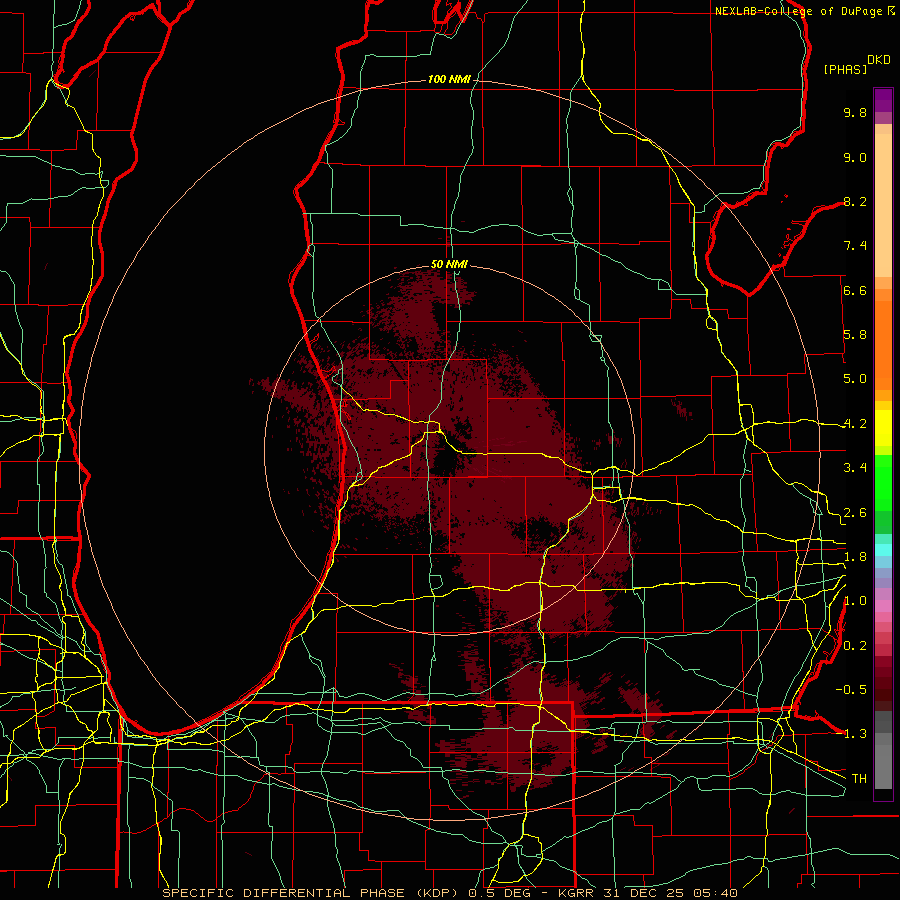
Task: Click the DKD legend unit label
Action: tap(879, 60)
